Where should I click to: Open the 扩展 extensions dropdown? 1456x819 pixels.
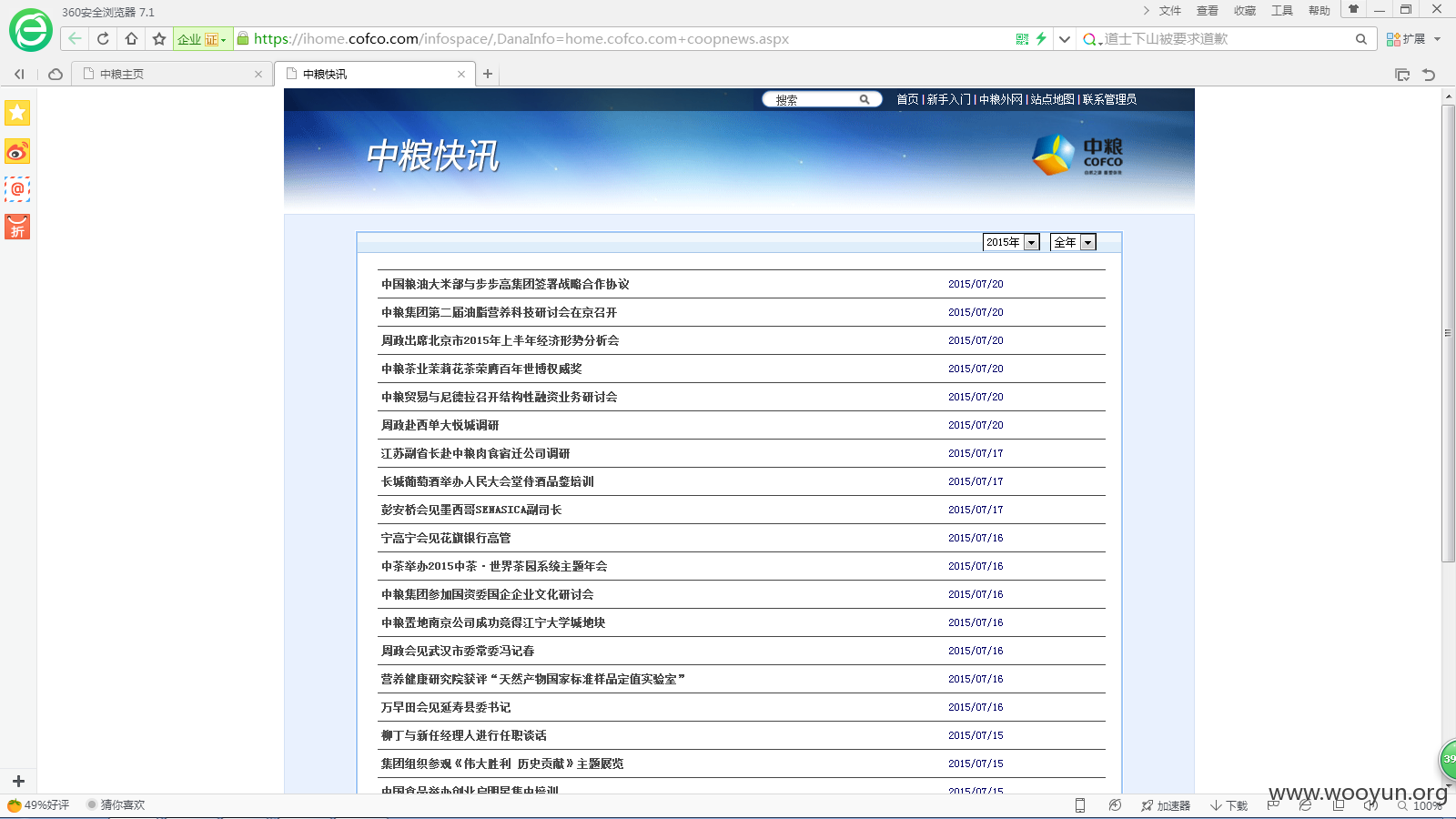point(1413,39)
